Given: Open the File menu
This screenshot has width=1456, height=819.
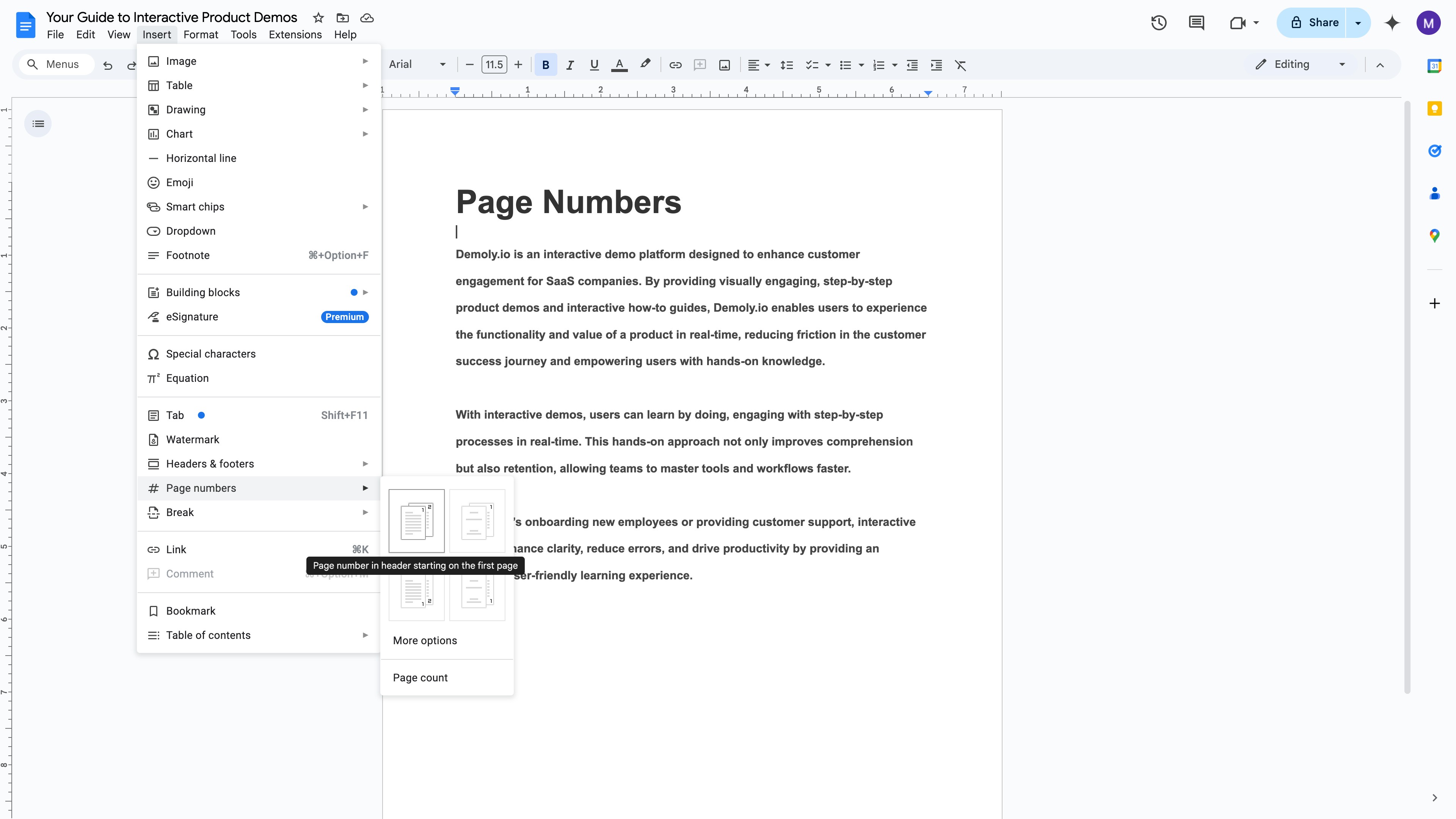Looking at the screenshot, I should [55, 35].
